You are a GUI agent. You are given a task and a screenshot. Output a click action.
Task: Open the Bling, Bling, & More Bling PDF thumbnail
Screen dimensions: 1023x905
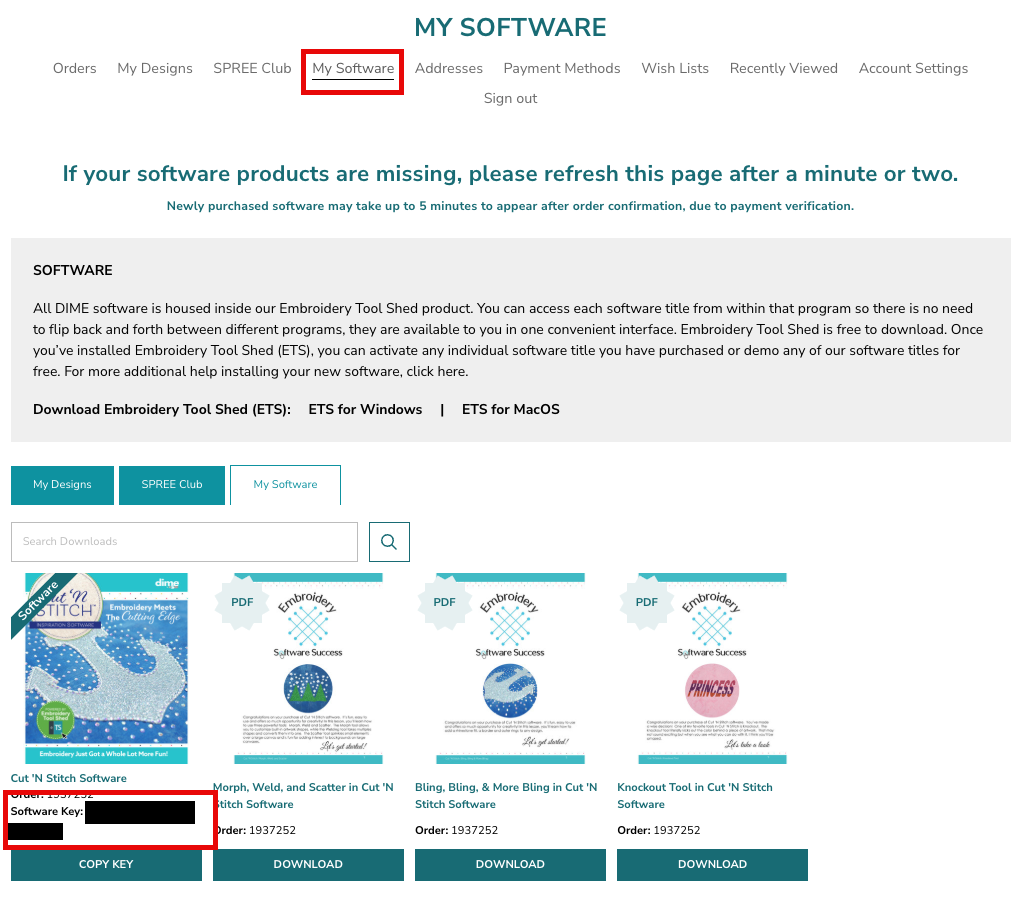510,668
